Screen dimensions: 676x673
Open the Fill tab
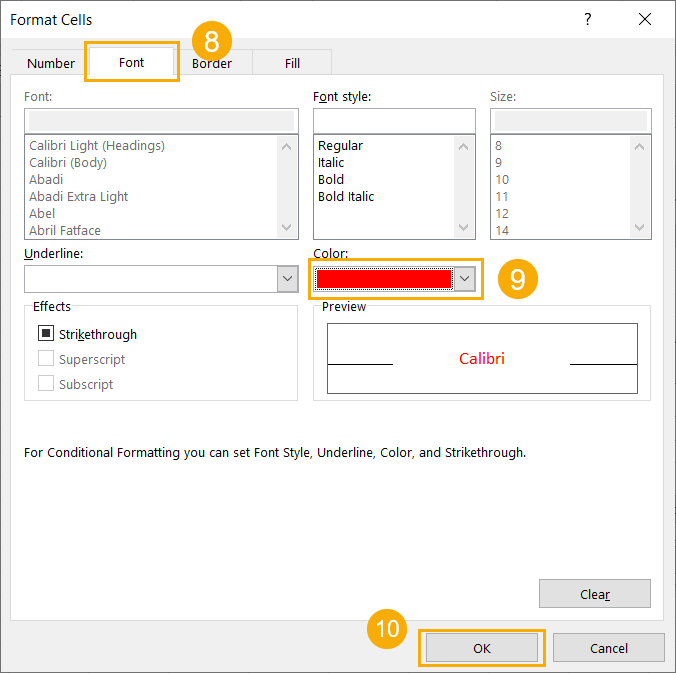(292, 63)
